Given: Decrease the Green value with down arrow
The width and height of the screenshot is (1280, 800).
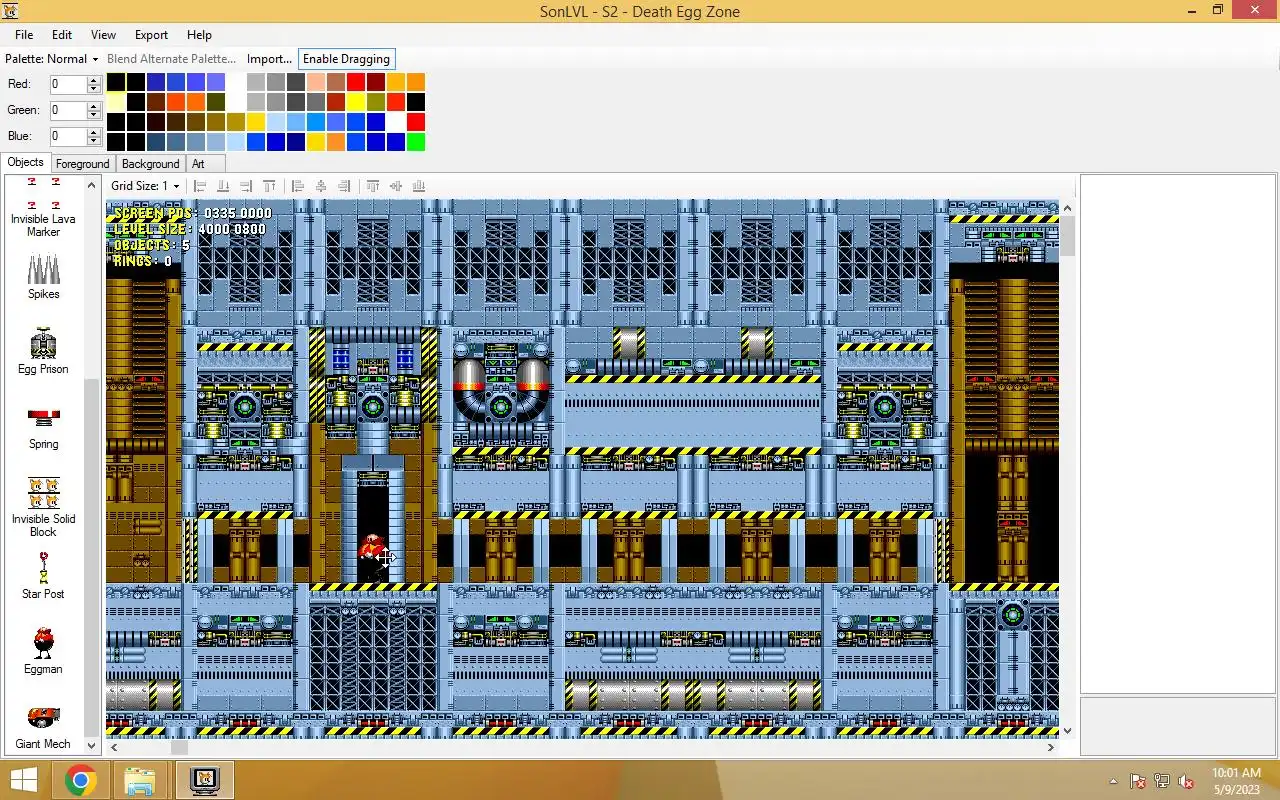Looking at the screenshot, I should [x=94, y=115].
